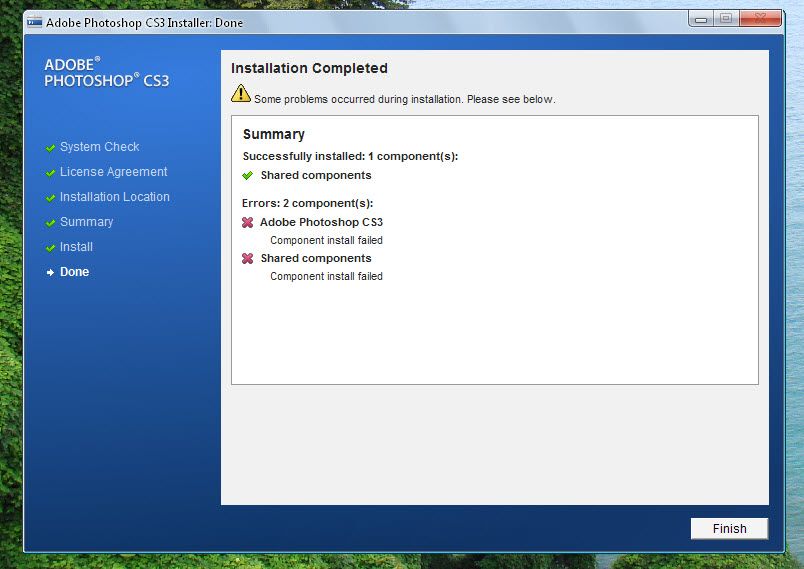This screenshot has height=569, width=804.
Task: Click the green check beside Installation Location
Action: point(50,198)
